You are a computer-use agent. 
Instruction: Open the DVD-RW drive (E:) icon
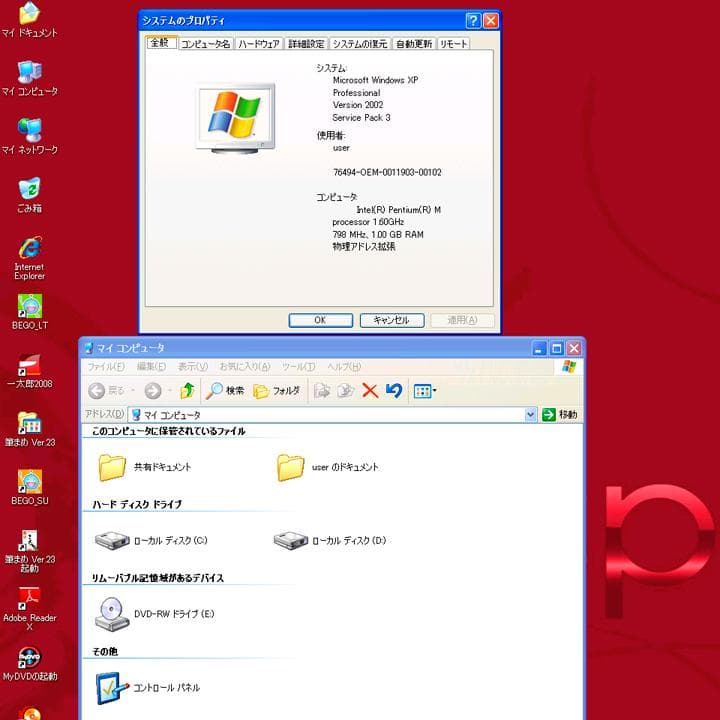click(x=111, y=613)
